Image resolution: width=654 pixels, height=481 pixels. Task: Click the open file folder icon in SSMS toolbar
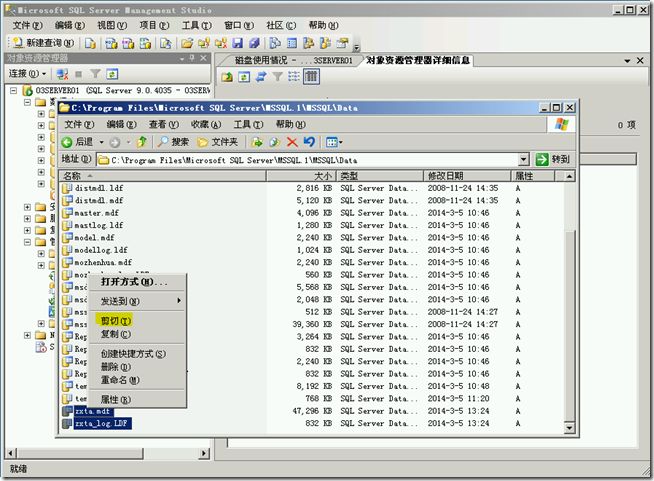[x=187, y=43]
